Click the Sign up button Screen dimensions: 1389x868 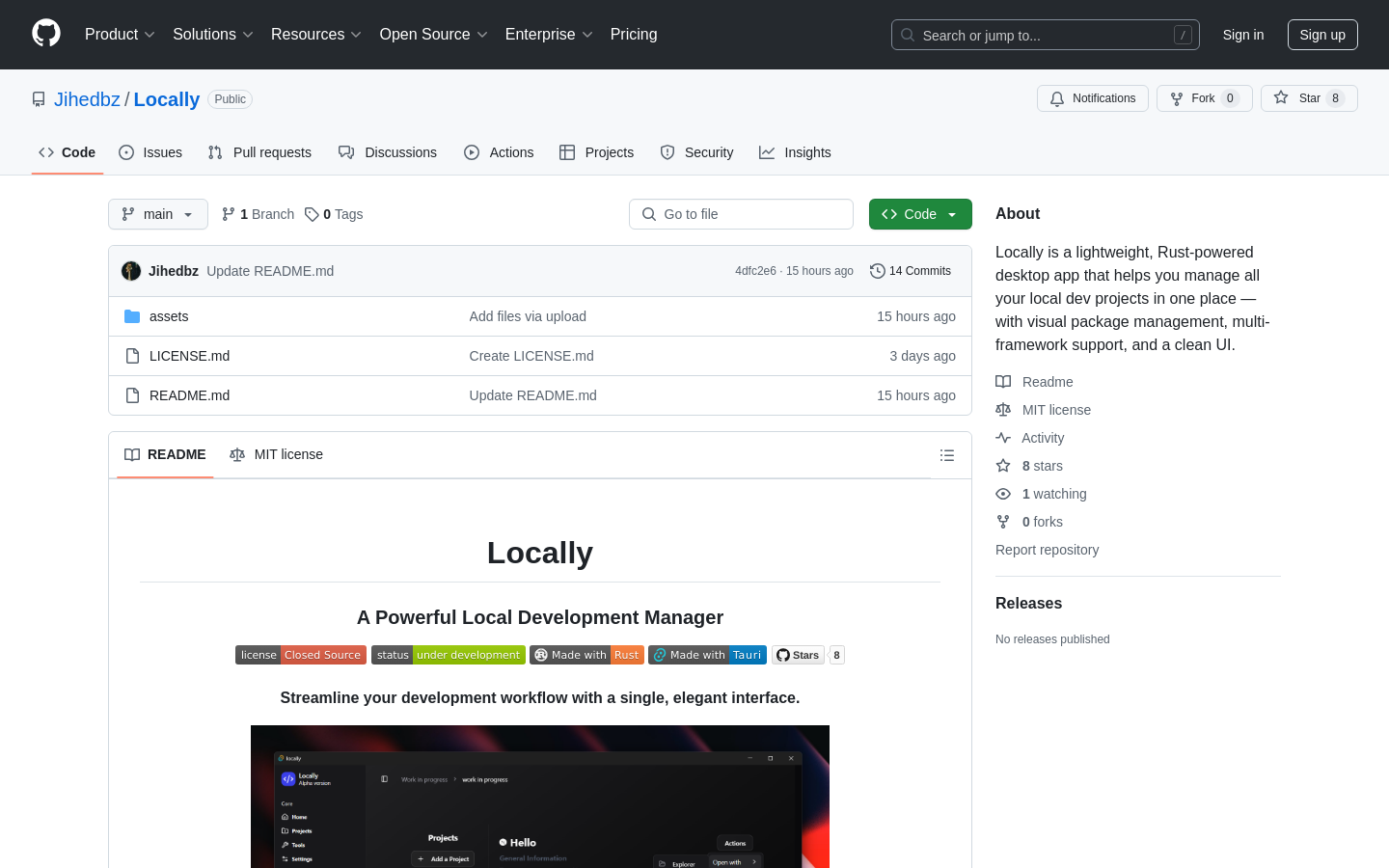(1322, 35)
